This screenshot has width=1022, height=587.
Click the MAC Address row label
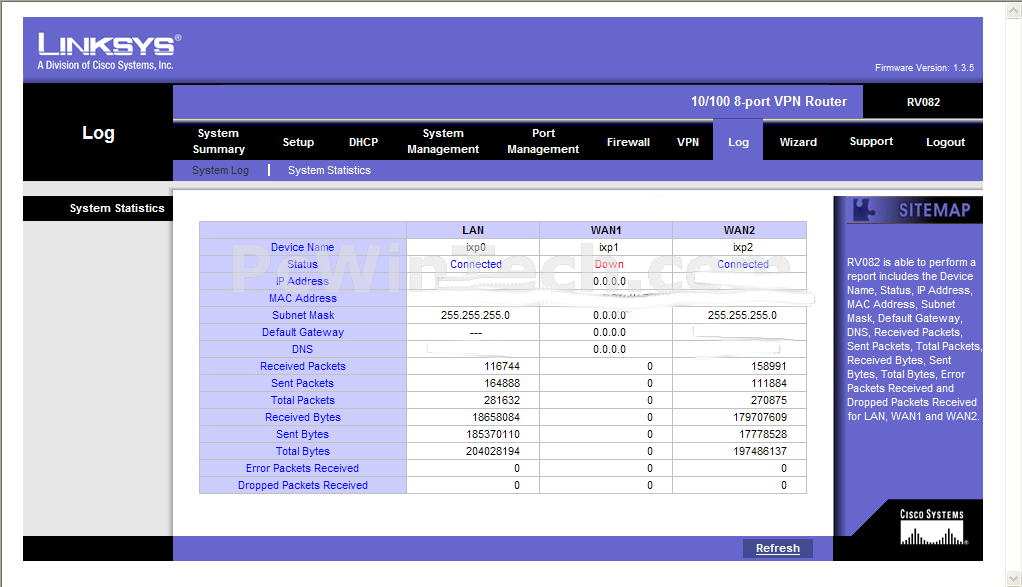(302, 298)
